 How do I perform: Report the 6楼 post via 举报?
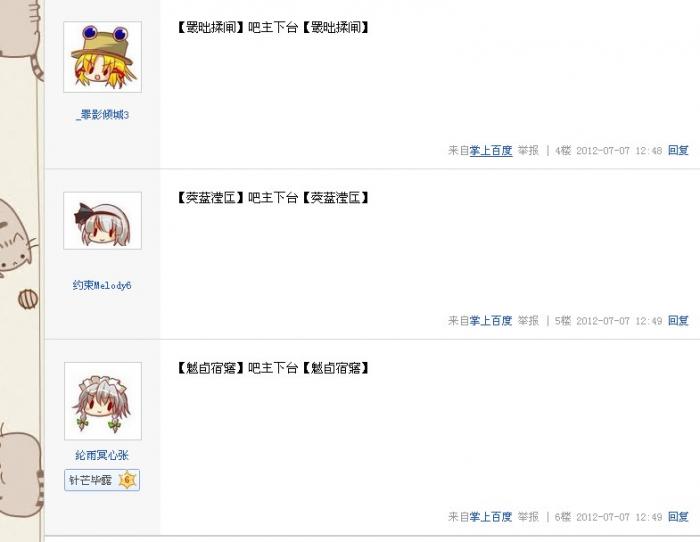[528, 517]
